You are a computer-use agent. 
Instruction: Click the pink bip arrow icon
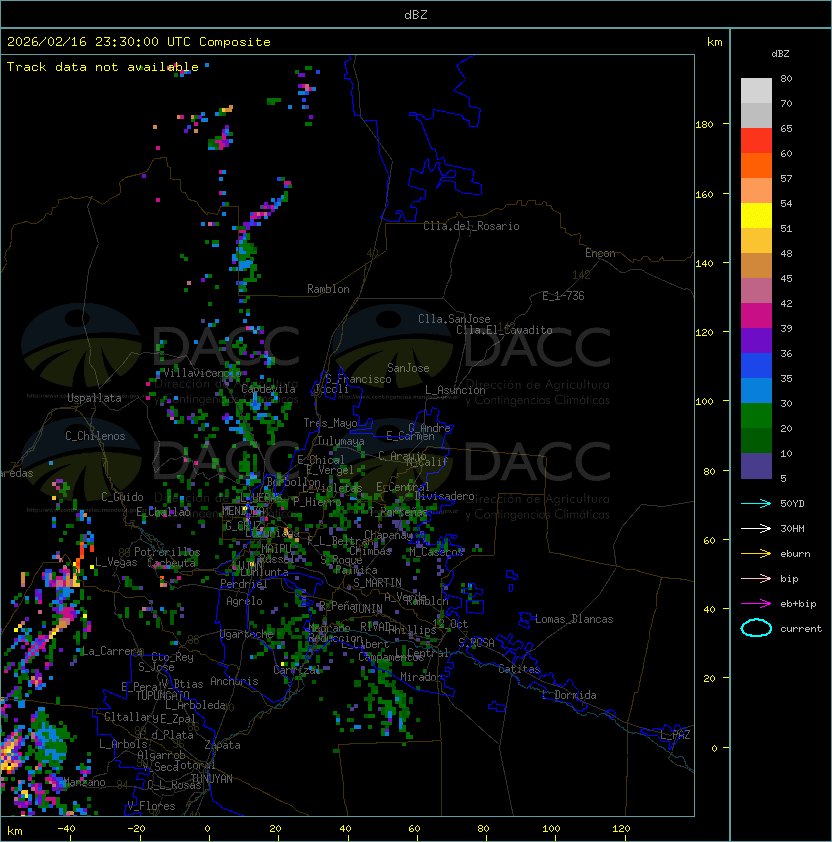pyautogui.click(x=756, y=578)
